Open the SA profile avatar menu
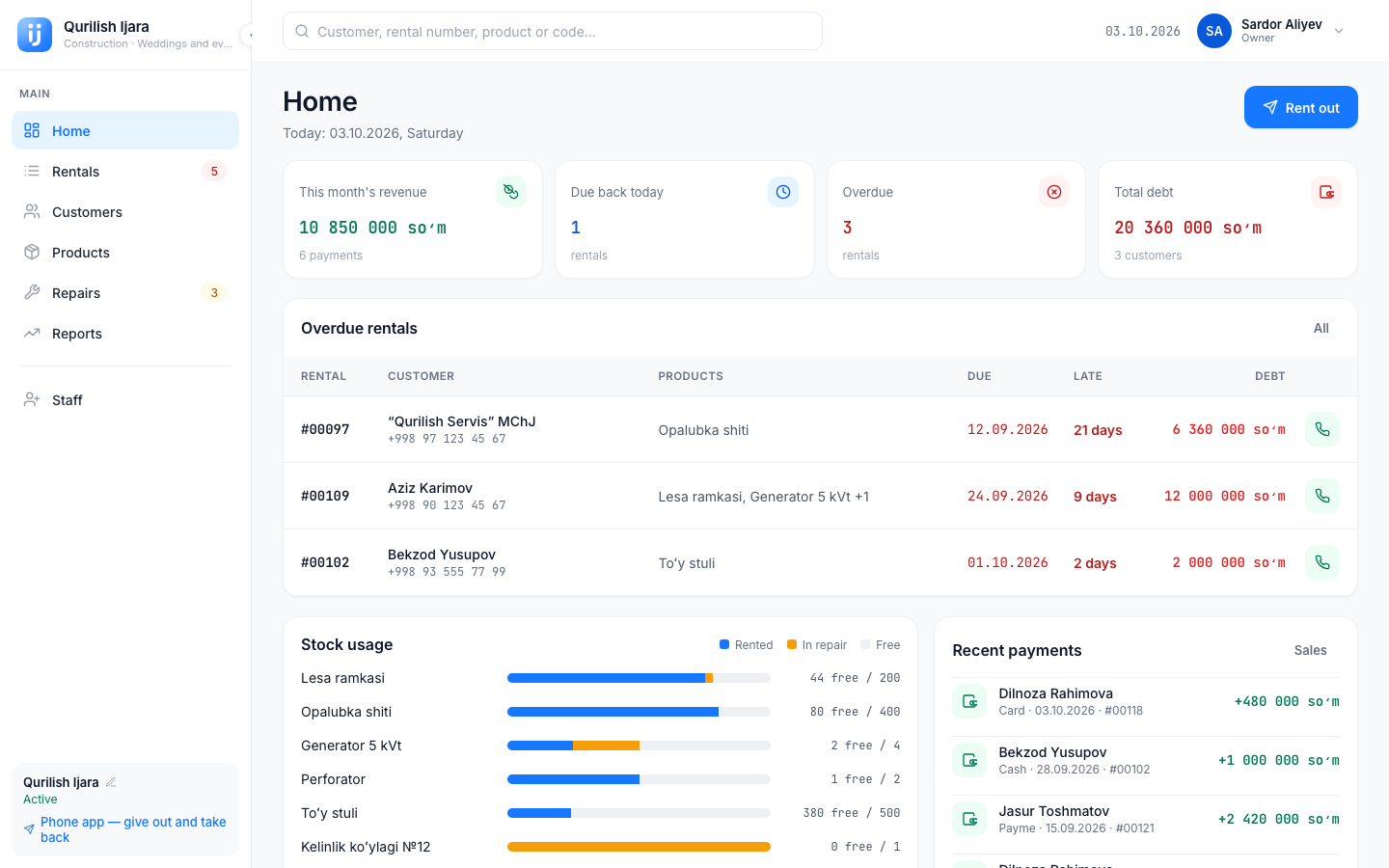 pos(1214,31)
